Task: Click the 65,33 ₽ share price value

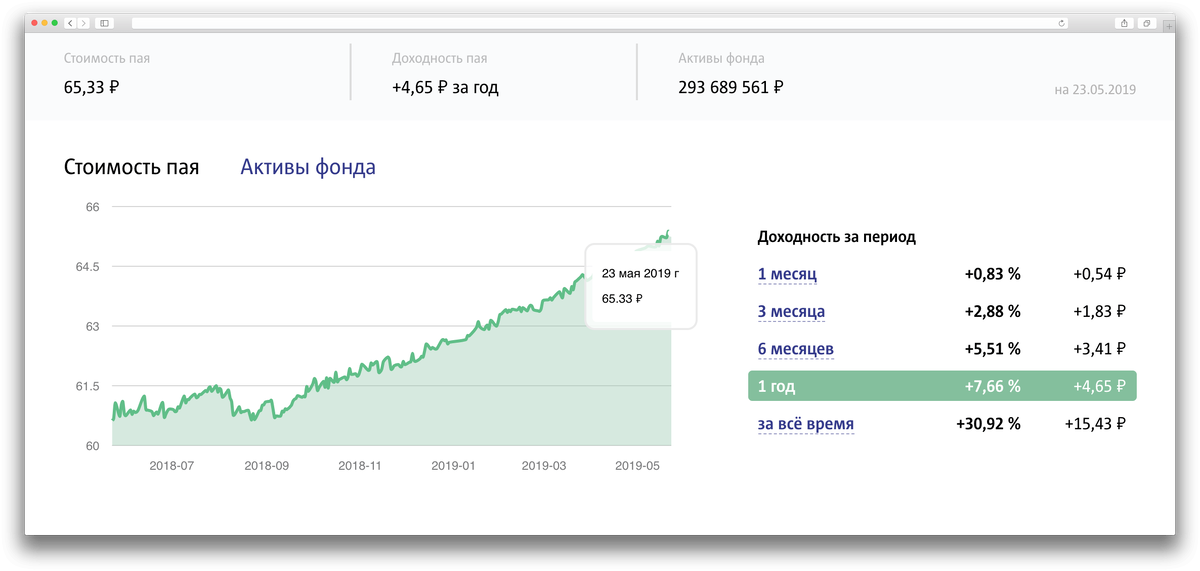Action: click(x=92, y=87)
